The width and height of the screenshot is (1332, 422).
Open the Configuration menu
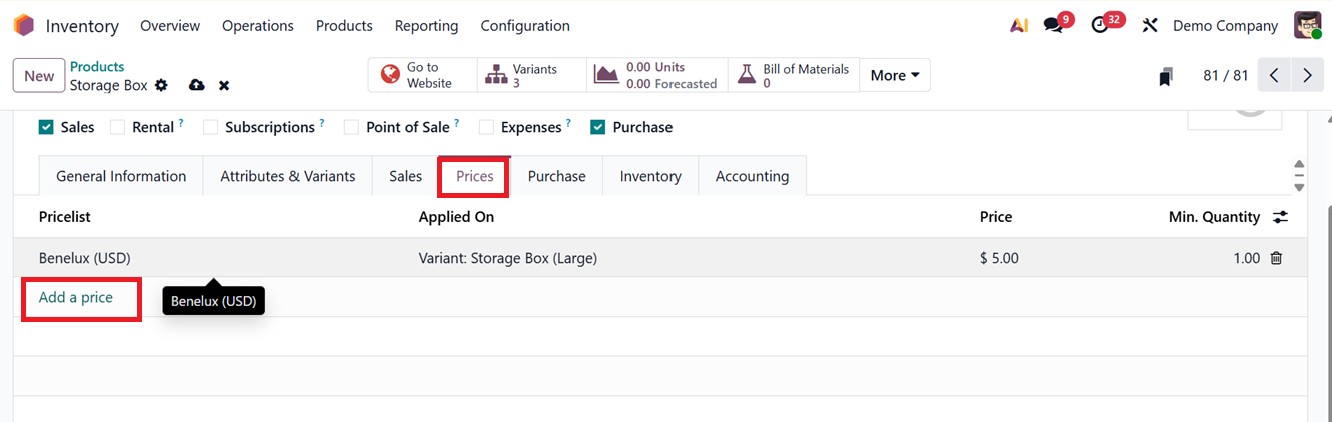(x=525, y=26)
